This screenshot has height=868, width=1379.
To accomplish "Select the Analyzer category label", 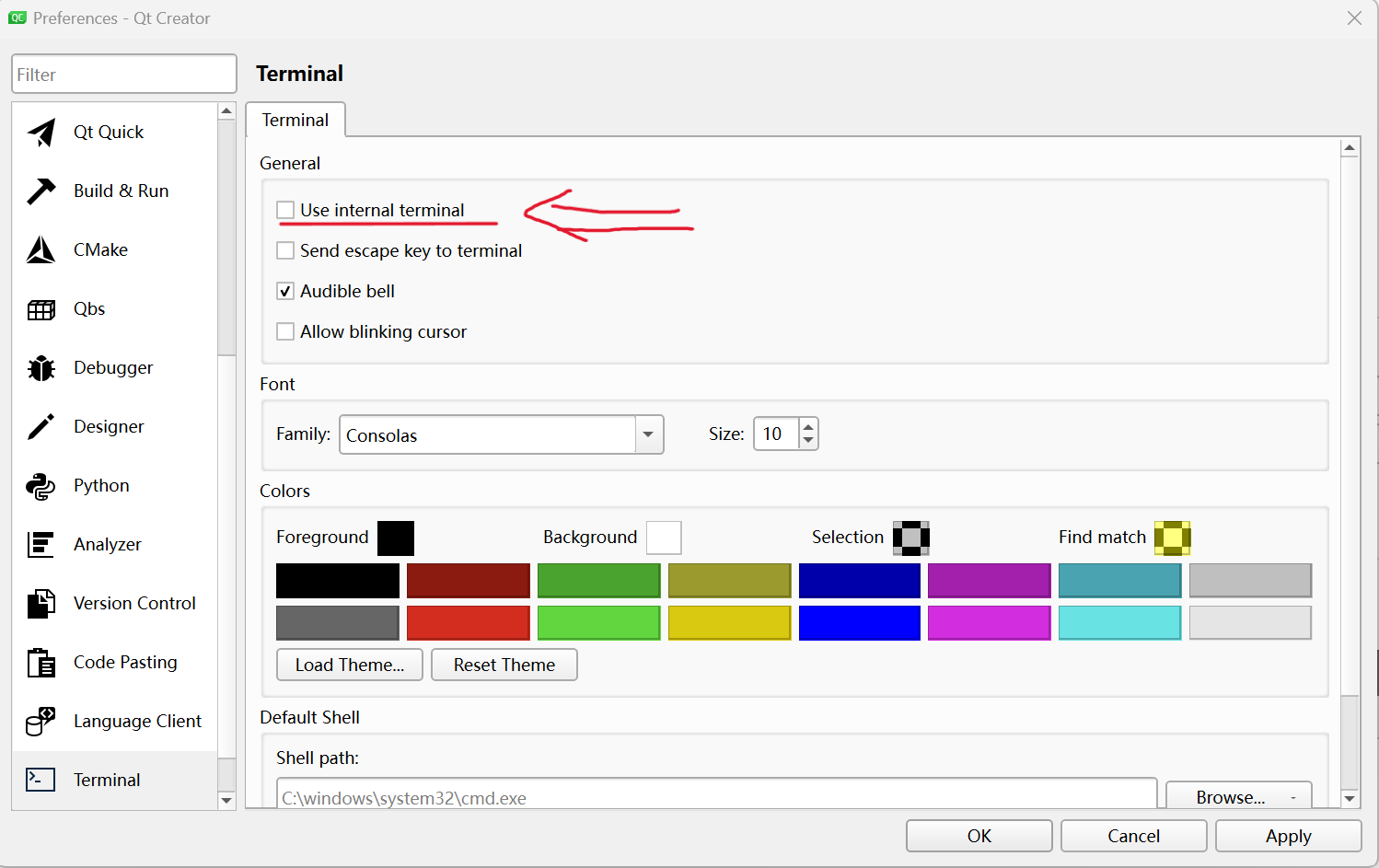I will coord(108,545).
